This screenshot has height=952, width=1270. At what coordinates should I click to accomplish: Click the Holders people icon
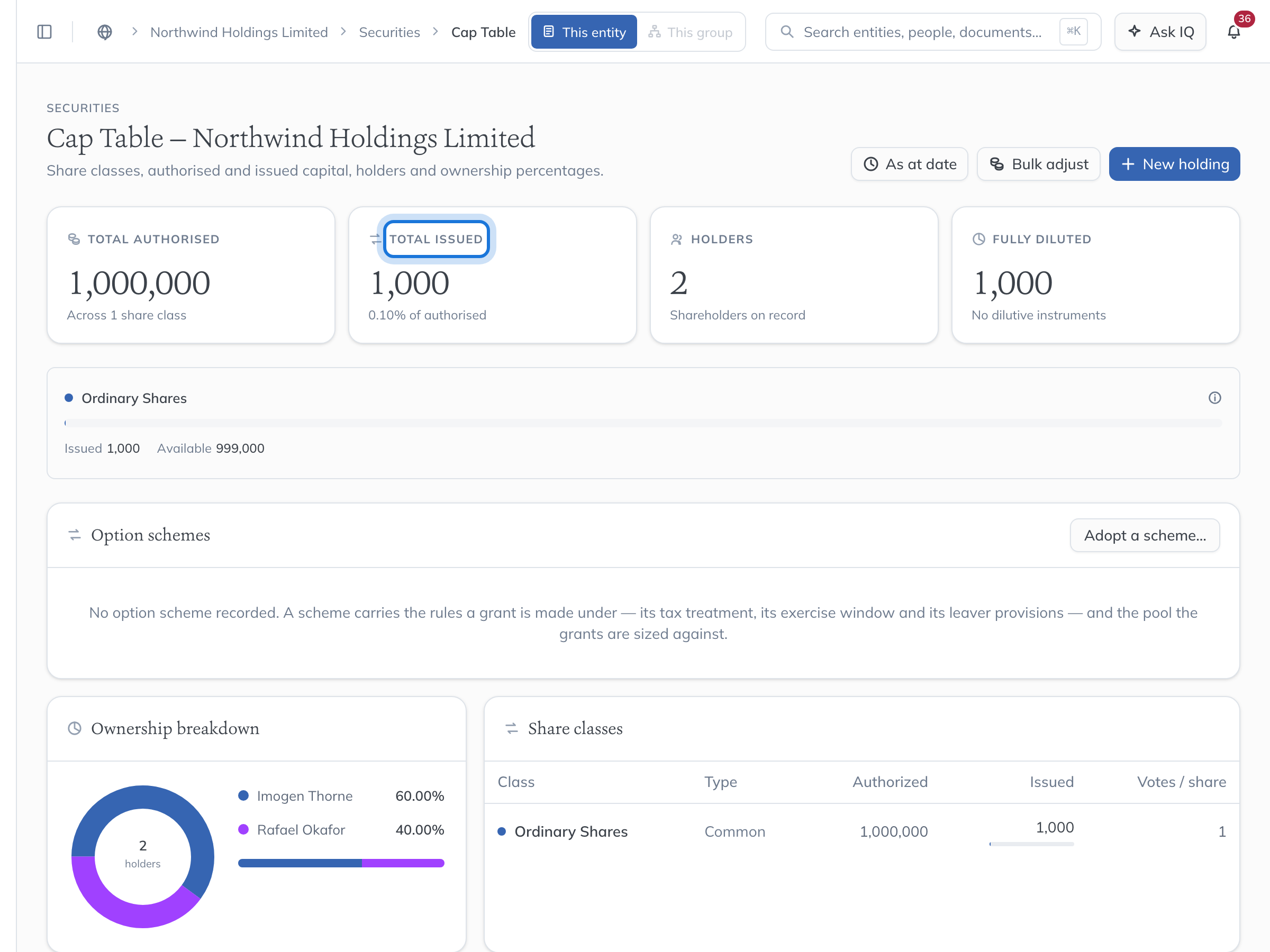677,239
